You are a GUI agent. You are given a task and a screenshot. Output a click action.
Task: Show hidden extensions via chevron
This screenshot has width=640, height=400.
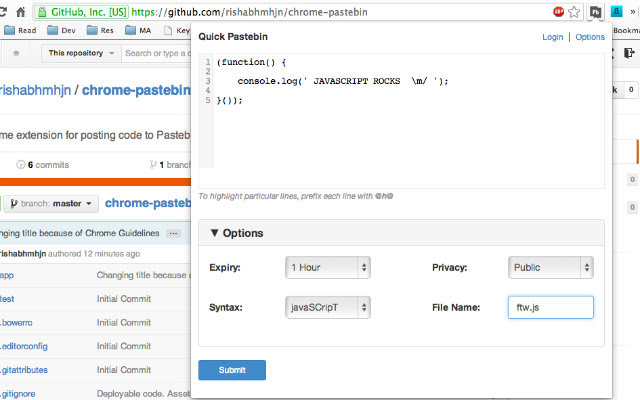(x=633, y=12)
